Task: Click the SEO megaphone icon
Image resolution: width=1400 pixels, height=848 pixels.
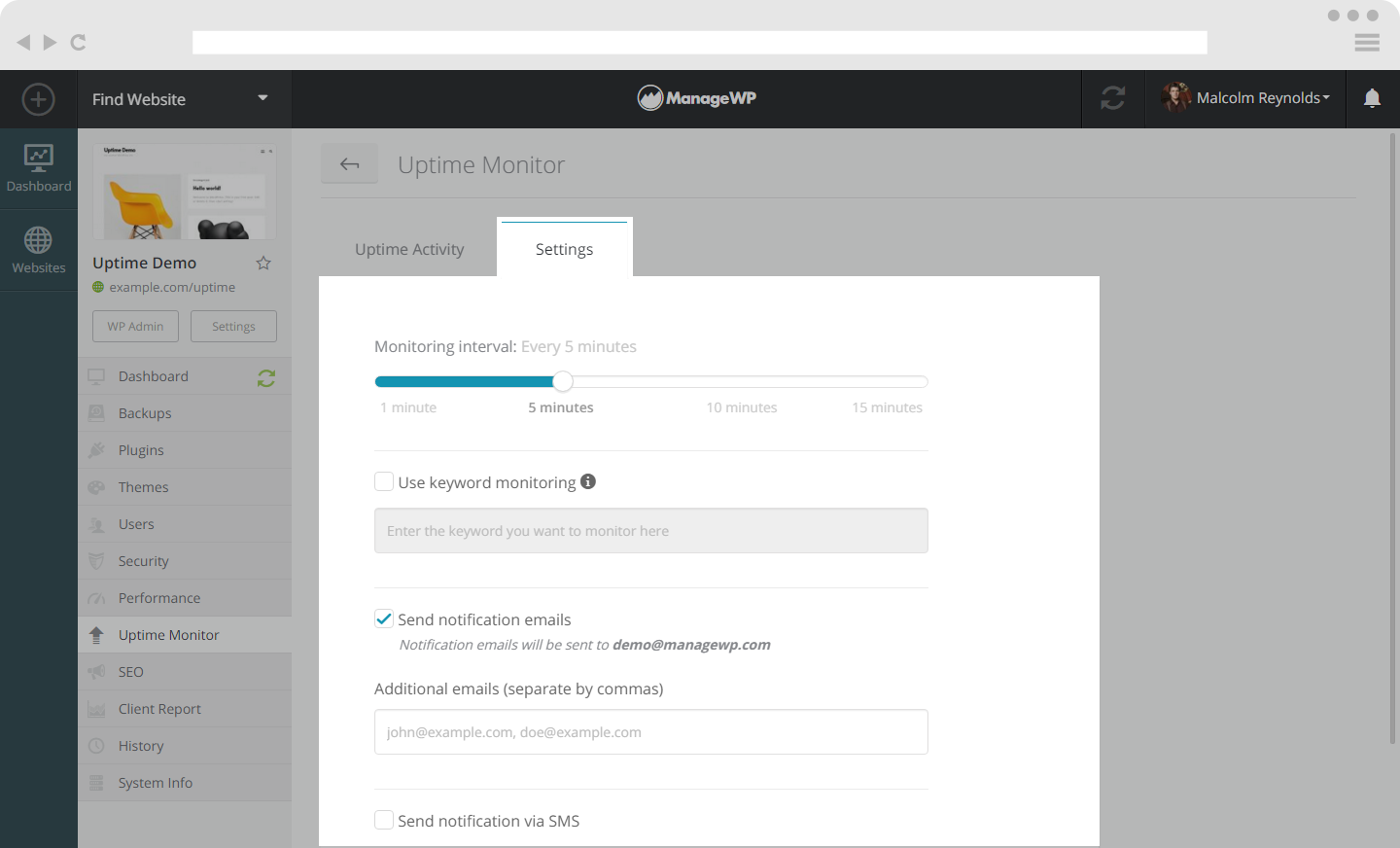Action: pos(96,672)
